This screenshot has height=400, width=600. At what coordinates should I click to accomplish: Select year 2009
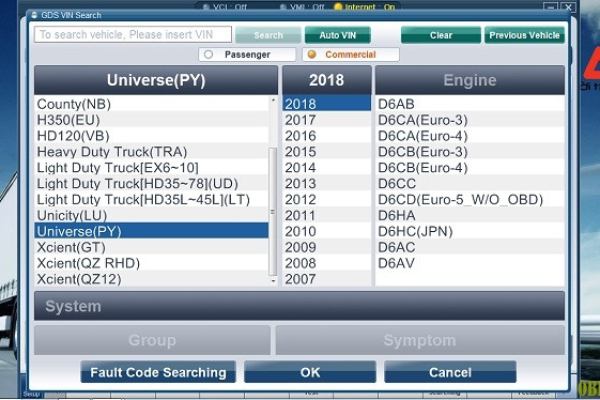(327, 247)
